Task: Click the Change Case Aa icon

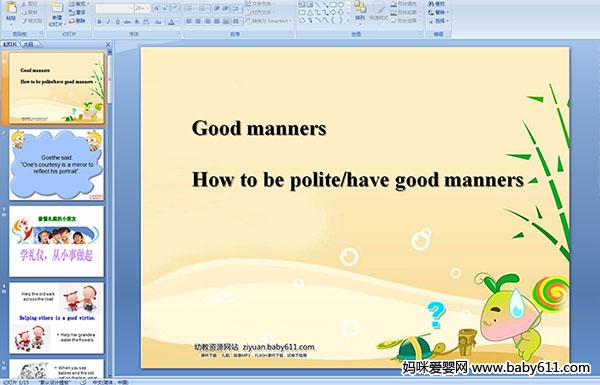Action: tap(158, 22)
